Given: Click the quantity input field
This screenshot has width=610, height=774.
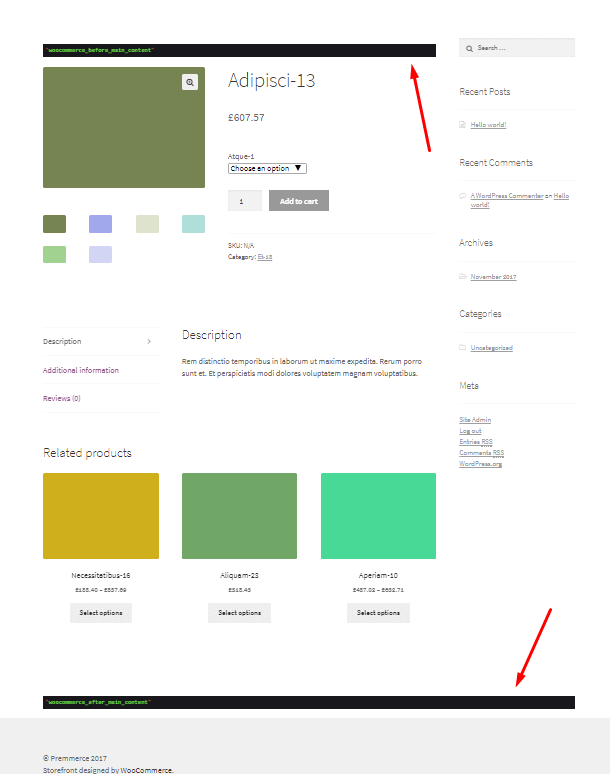Looking at the screenshot, I should pos(245,201).
